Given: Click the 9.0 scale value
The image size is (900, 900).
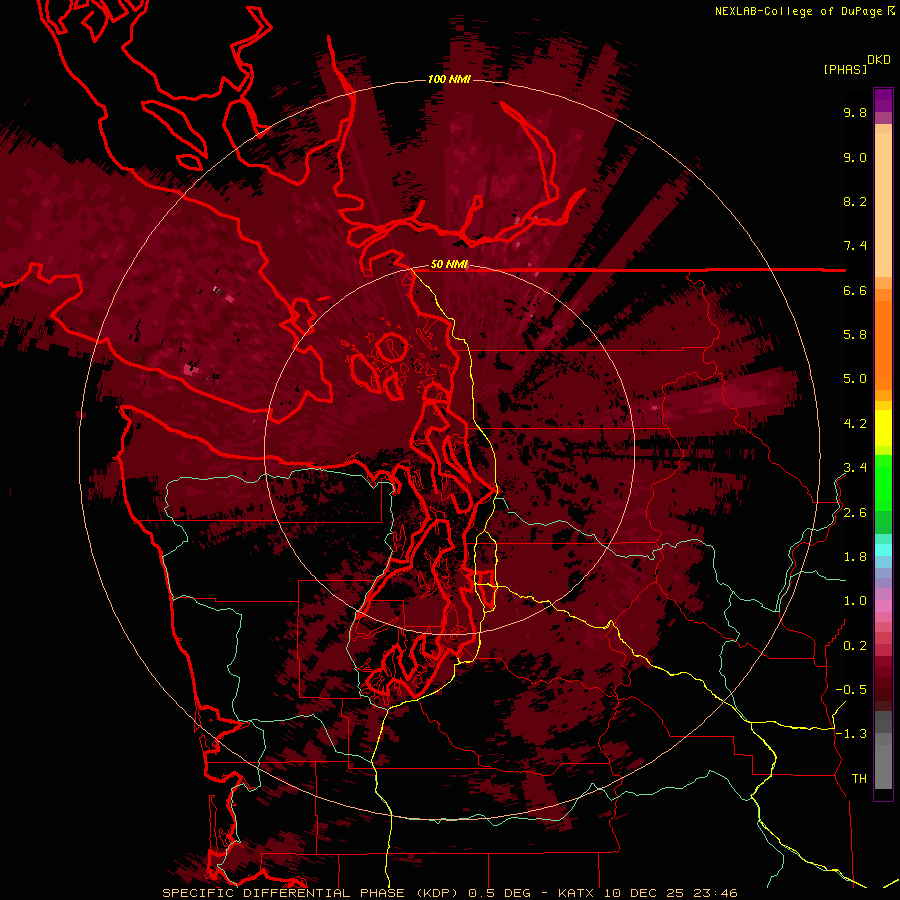Looking at the screenshot, I should point(855,157).
